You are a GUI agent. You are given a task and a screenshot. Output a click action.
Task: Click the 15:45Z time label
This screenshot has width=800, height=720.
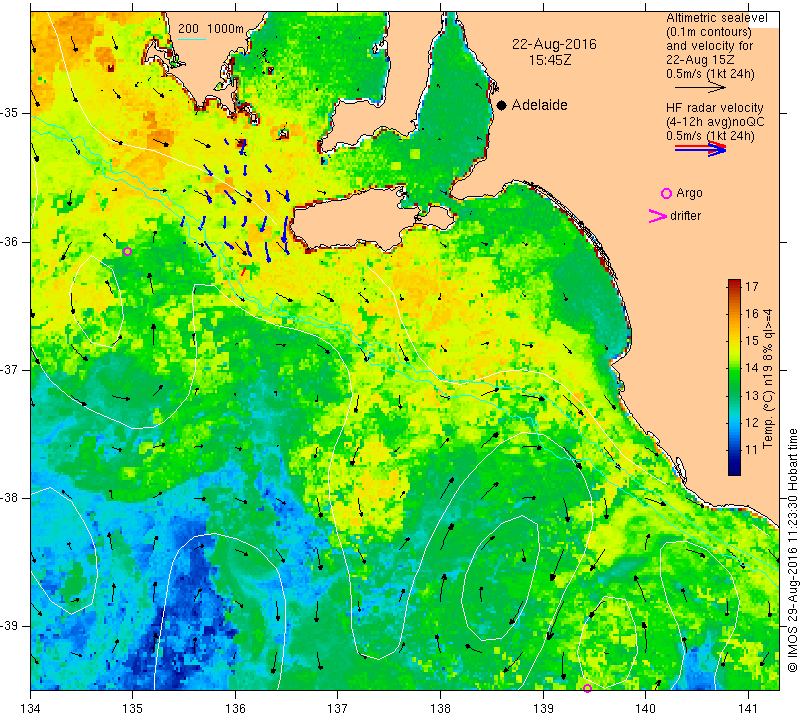(549, 60)
